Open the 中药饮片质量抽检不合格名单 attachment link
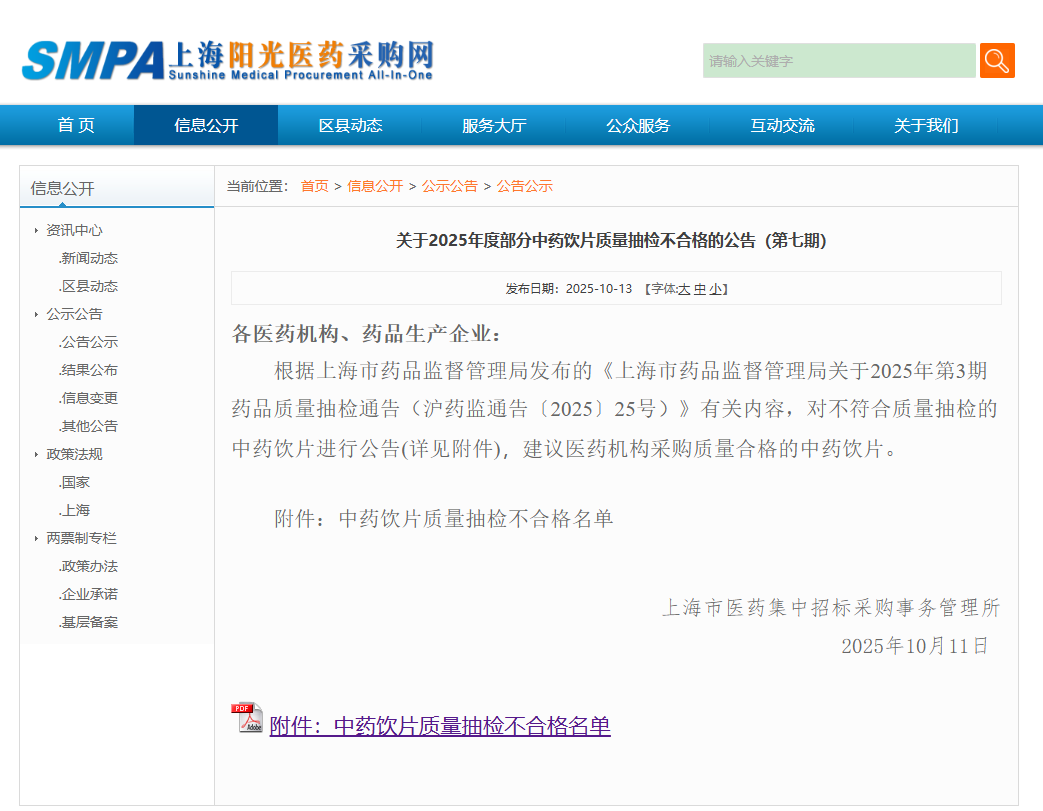Viewport: 1043px width, 811px height. tap(439, 726)
